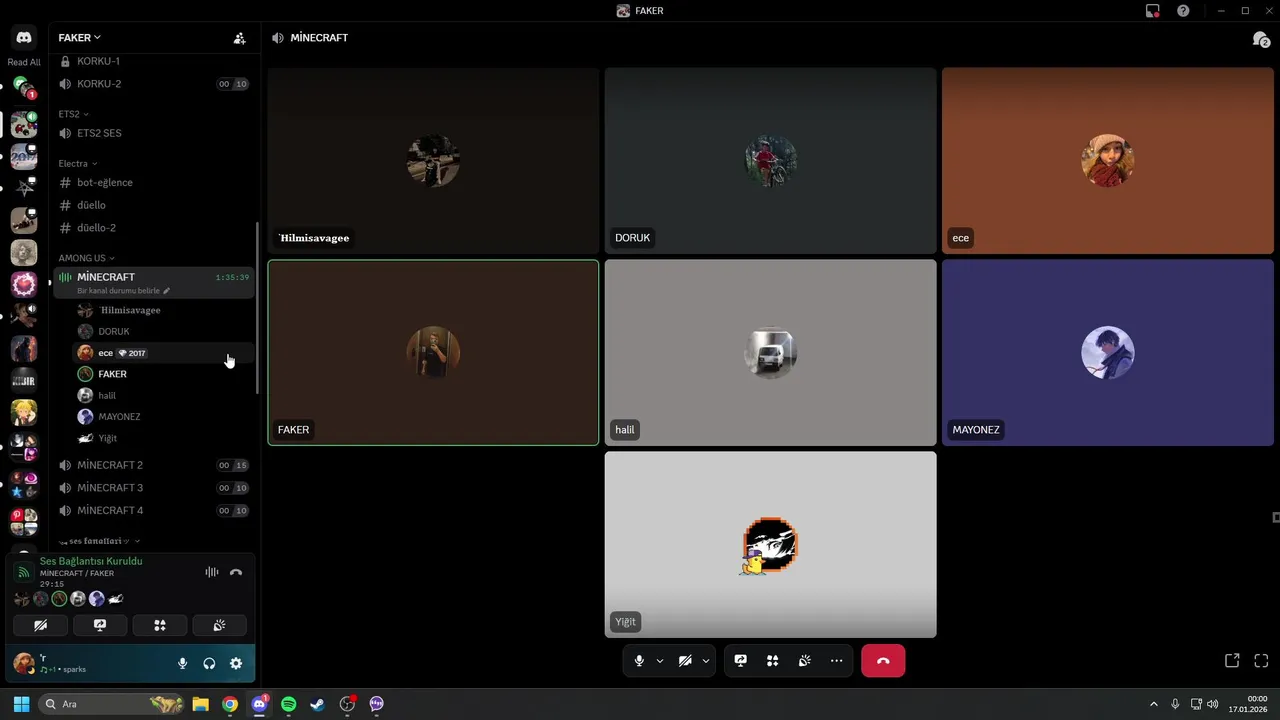
Task: Open Google Chrome from the taskbar
Action: (x=230, y=704)
